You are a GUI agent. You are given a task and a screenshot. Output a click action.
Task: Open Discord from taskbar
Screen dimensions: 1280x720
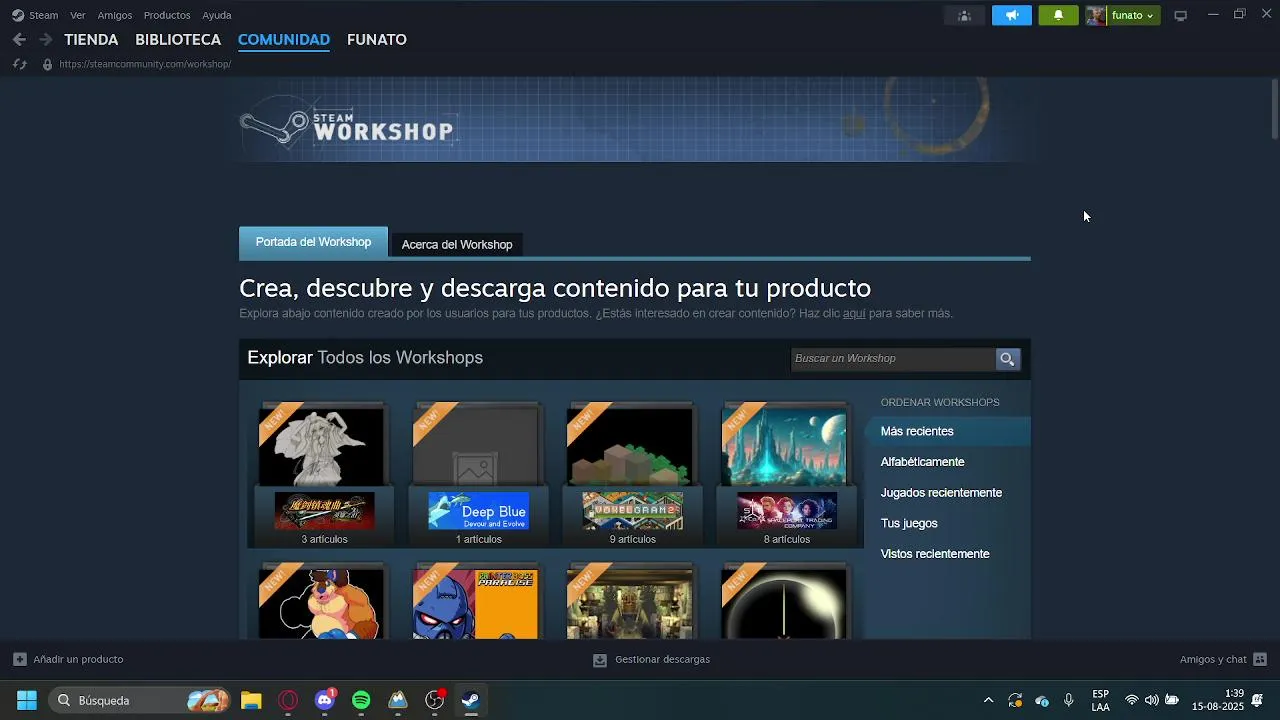coord(325,700)
